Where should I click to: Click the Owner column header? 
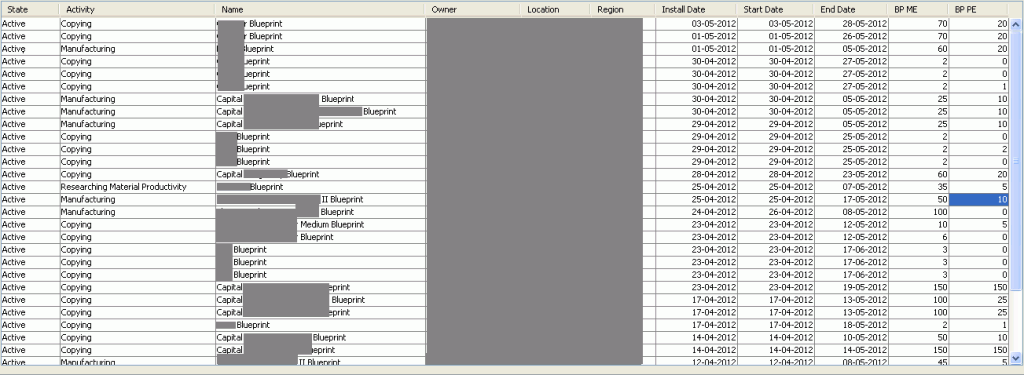click(473, 10)
